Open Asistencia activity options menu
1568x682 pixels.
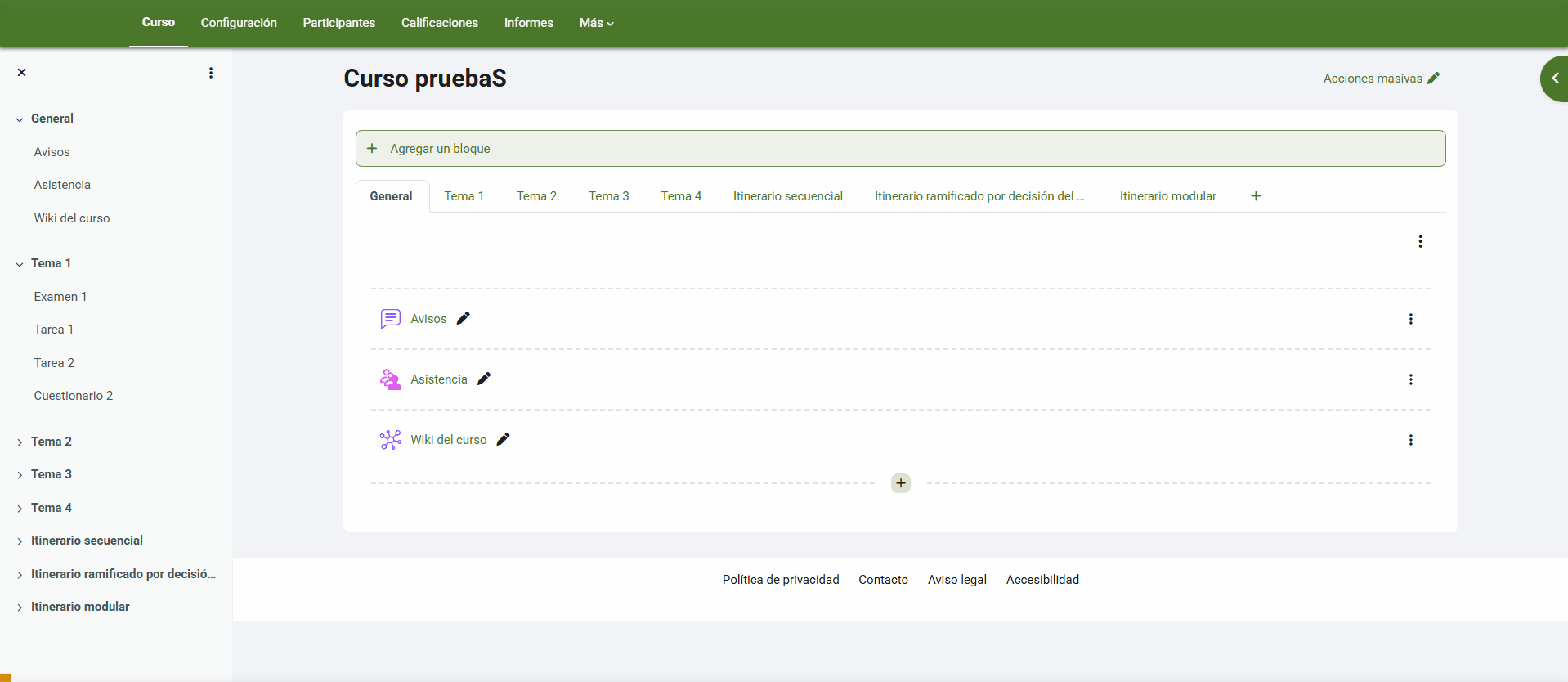pyautogui.click(x=1411, y=379)
